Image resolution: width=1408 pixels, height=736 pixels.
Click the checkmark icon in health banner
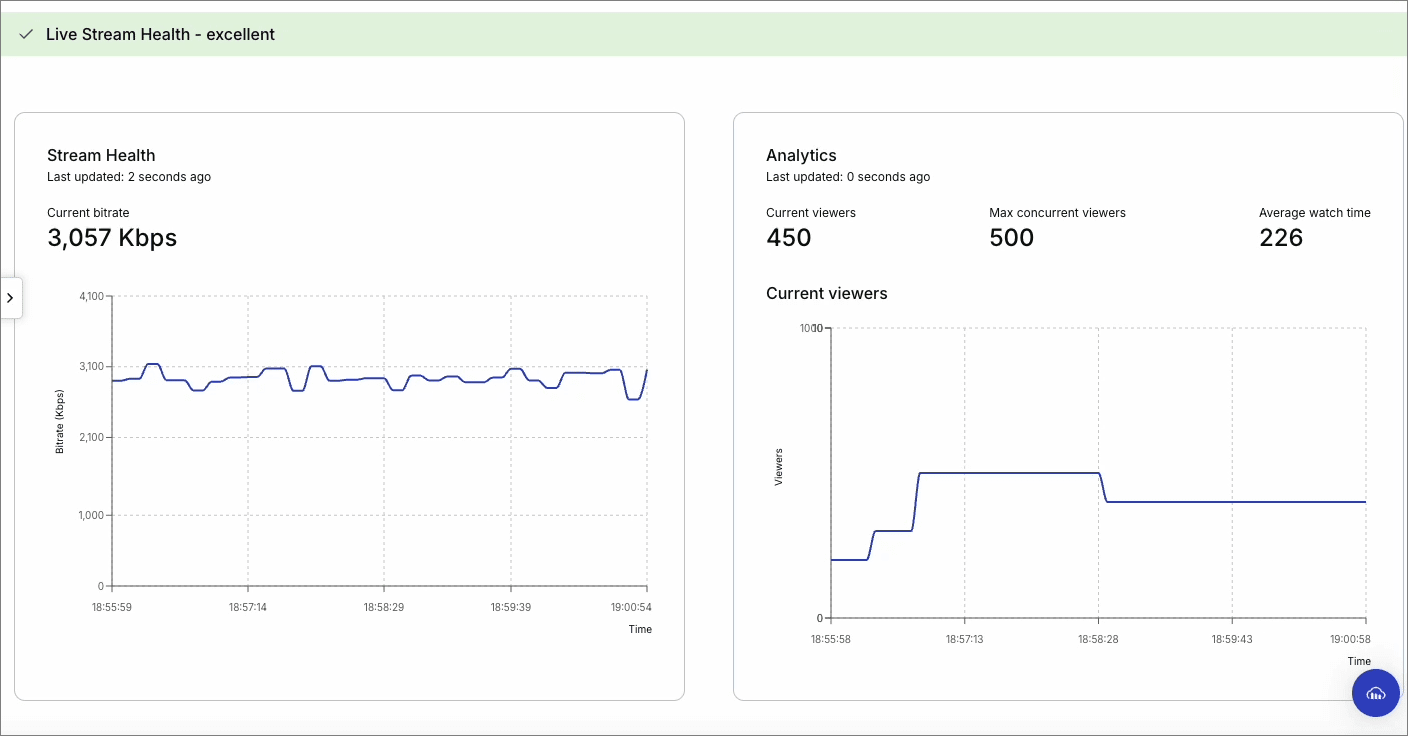pyautogui.click(x=26, y=34)
